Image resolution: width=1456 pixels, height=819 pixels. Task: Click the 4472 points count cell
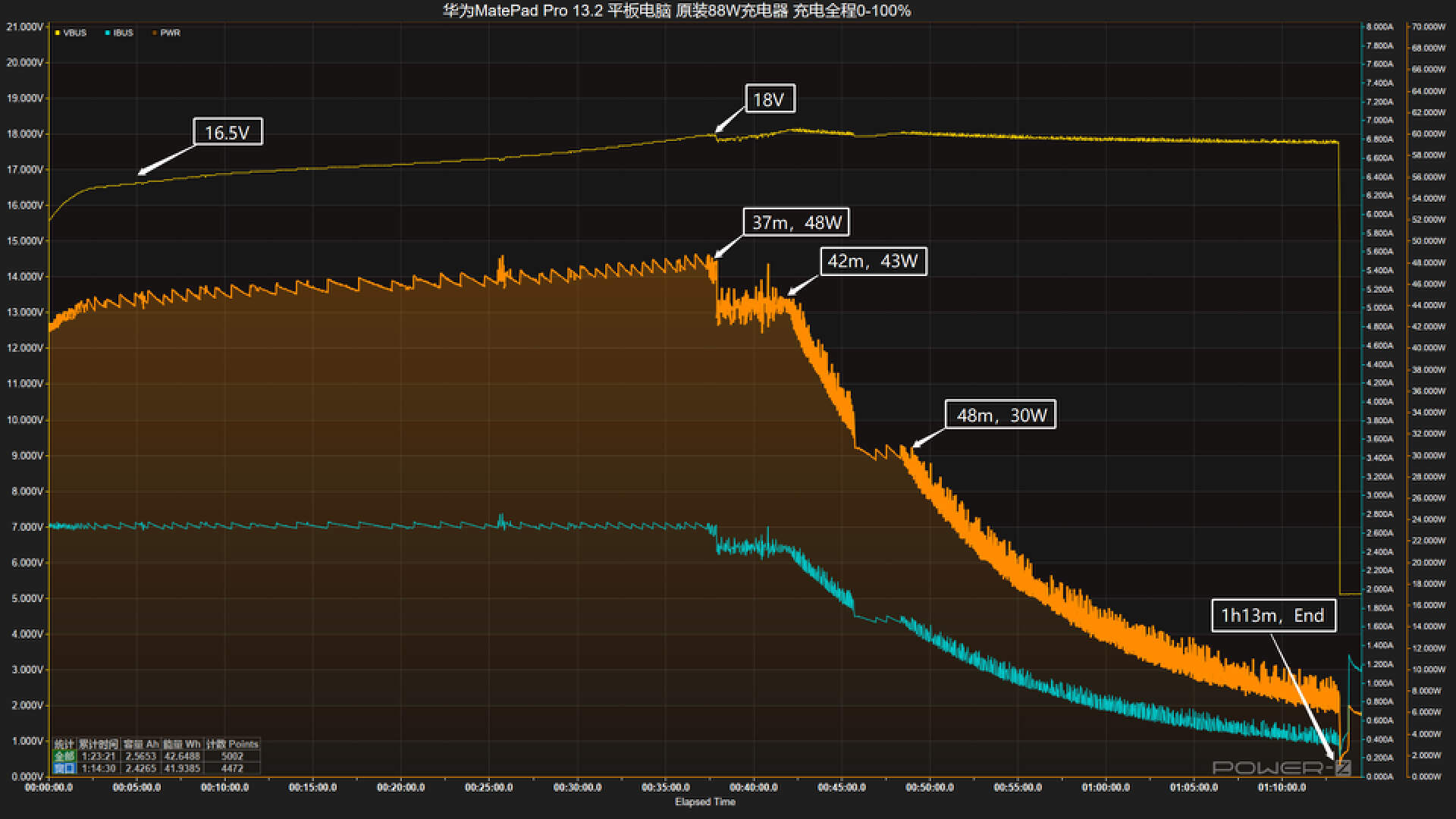click(232, 768)
